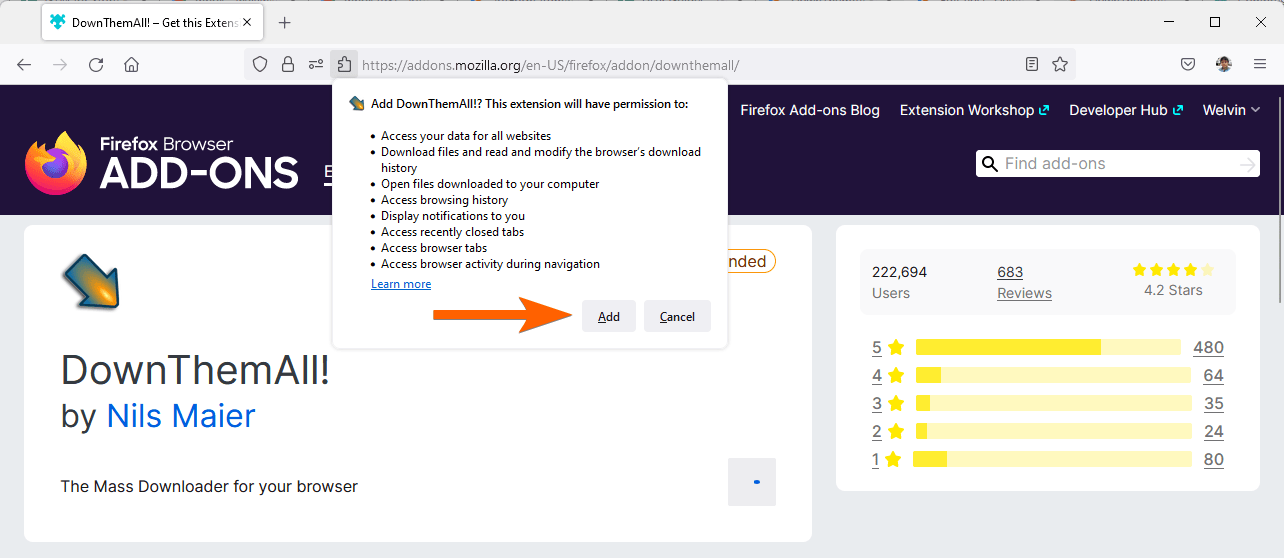Go to Firefox Home icon
Screen dimensions: 1284x558
point(131,65)
